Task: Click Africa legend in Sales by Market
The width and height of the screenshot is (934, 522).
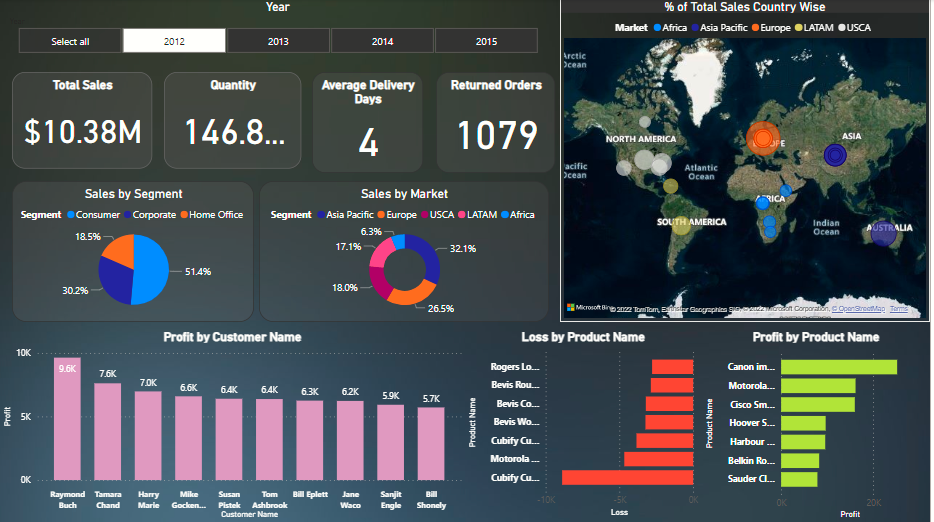Action: click(x=518, y=215)
